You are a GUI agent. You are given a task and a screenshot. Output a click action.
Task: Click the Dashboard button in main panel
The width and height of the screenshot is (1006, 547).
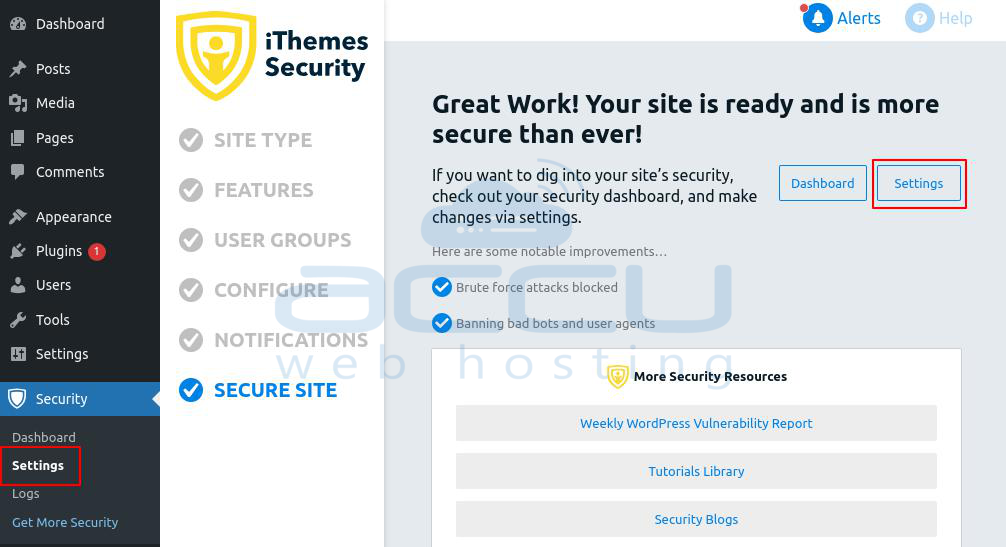(823, 183)
